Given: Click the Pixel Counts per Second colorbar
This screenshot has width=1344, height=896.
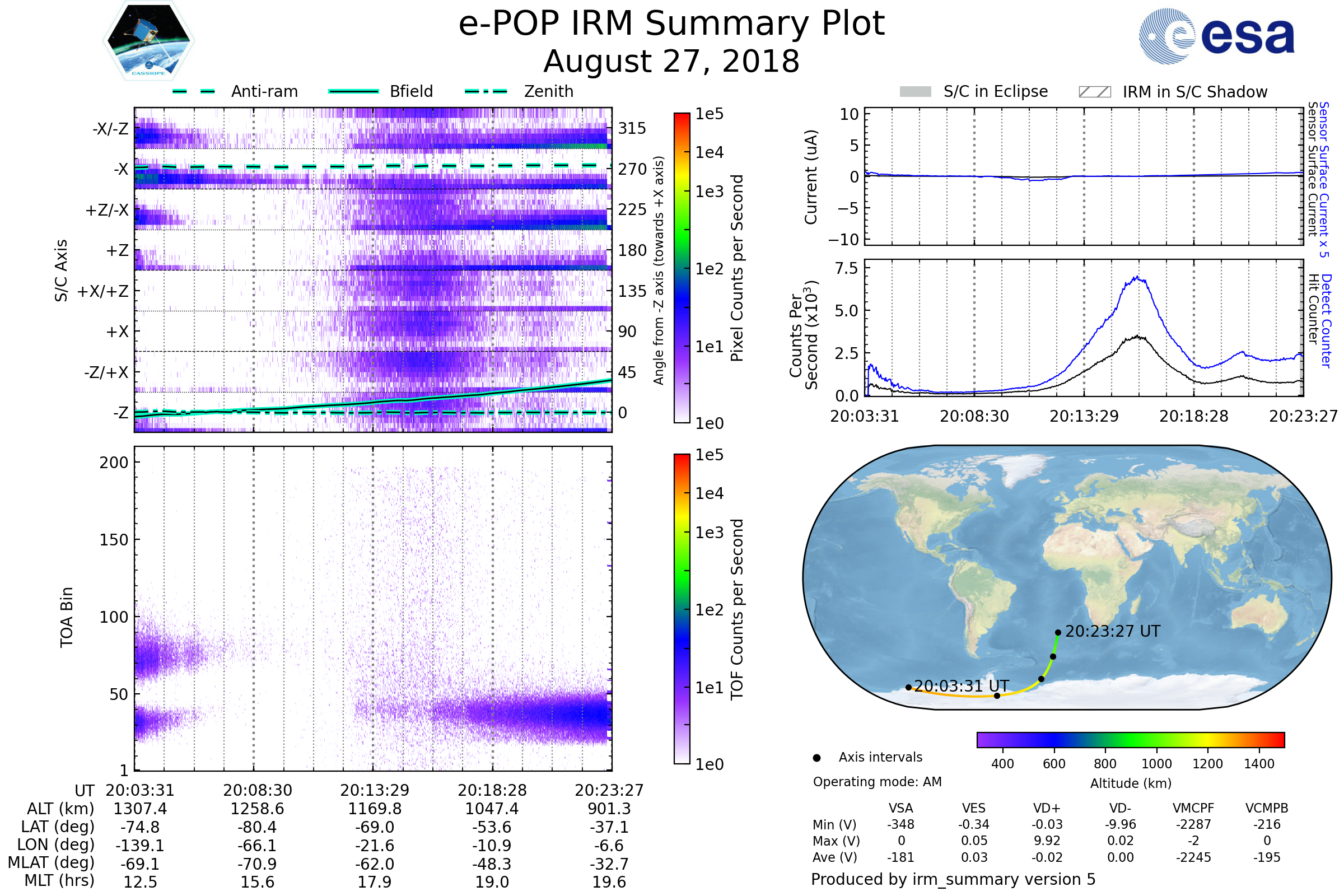Looking at the screenshot, I should pyautogui.click(x=682, y=268).
